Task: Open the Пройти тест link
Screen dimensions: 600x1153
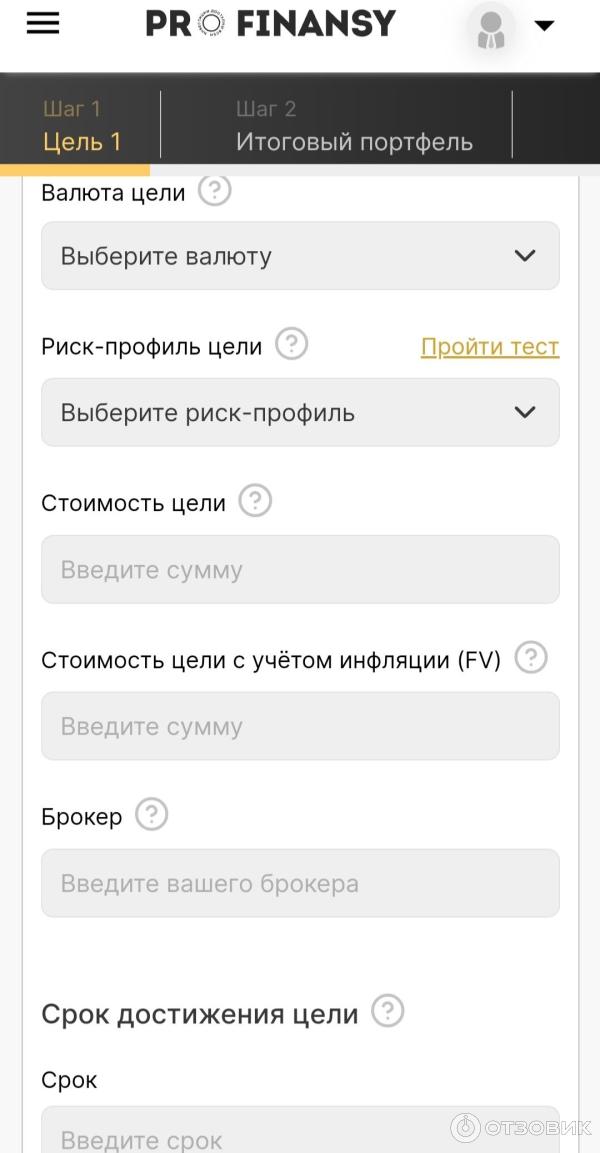Action: pyautogui.click(x=490, y=346)
